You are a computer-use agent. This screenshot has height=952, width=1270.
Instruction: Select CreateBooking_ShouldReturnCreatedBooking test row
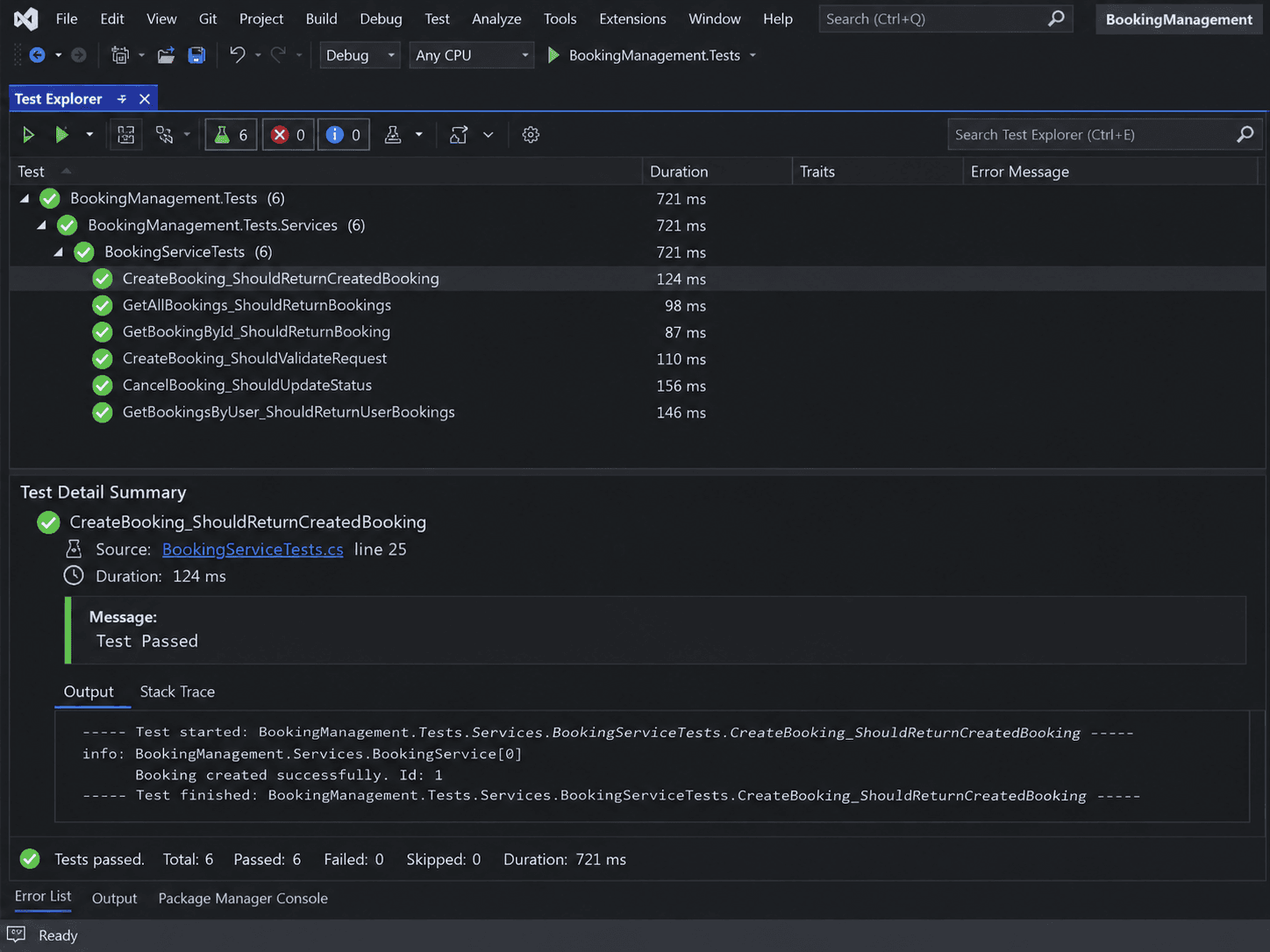[638, 279]
